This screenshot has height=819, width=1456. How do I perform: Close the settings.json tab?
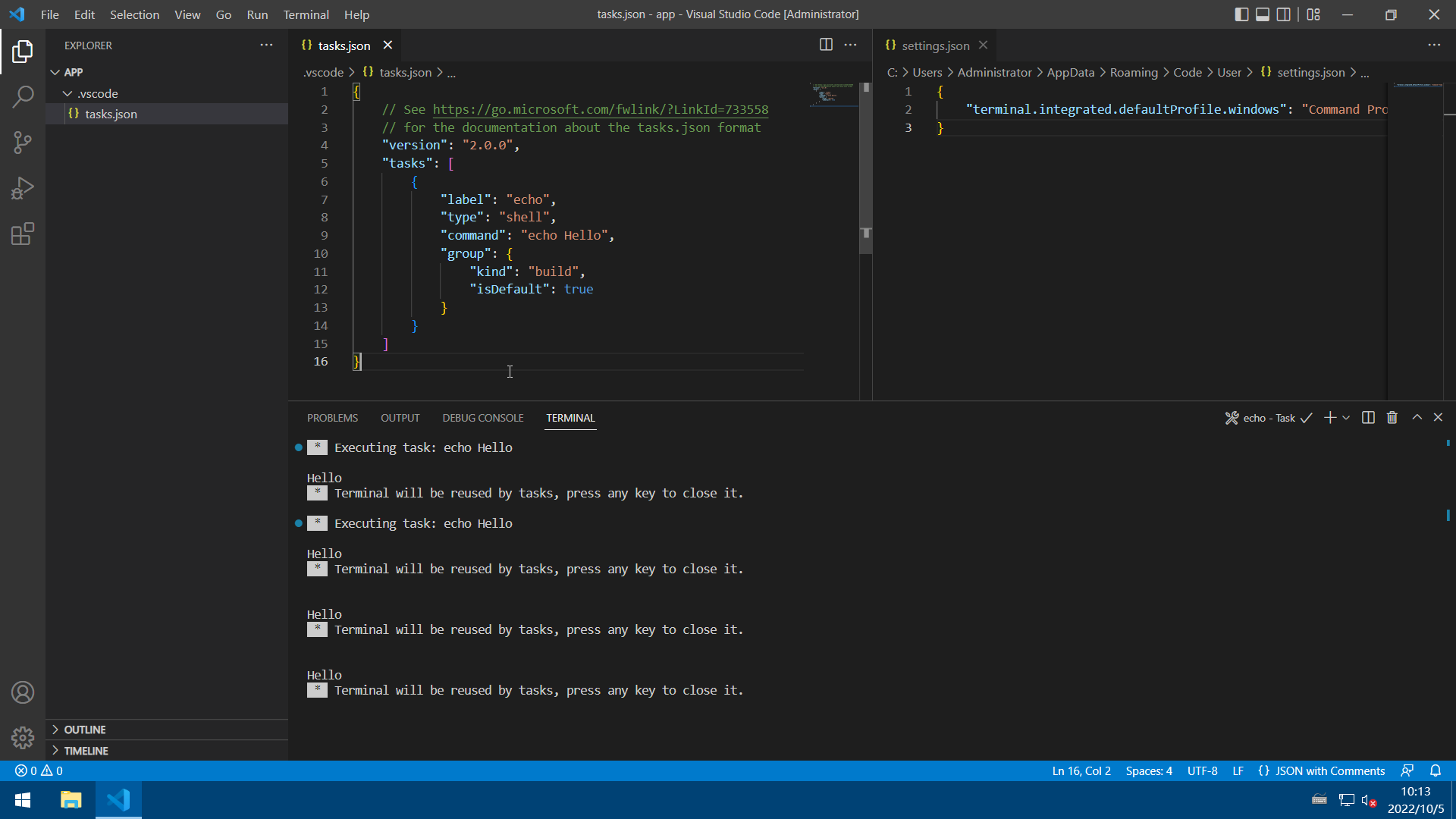983,45
